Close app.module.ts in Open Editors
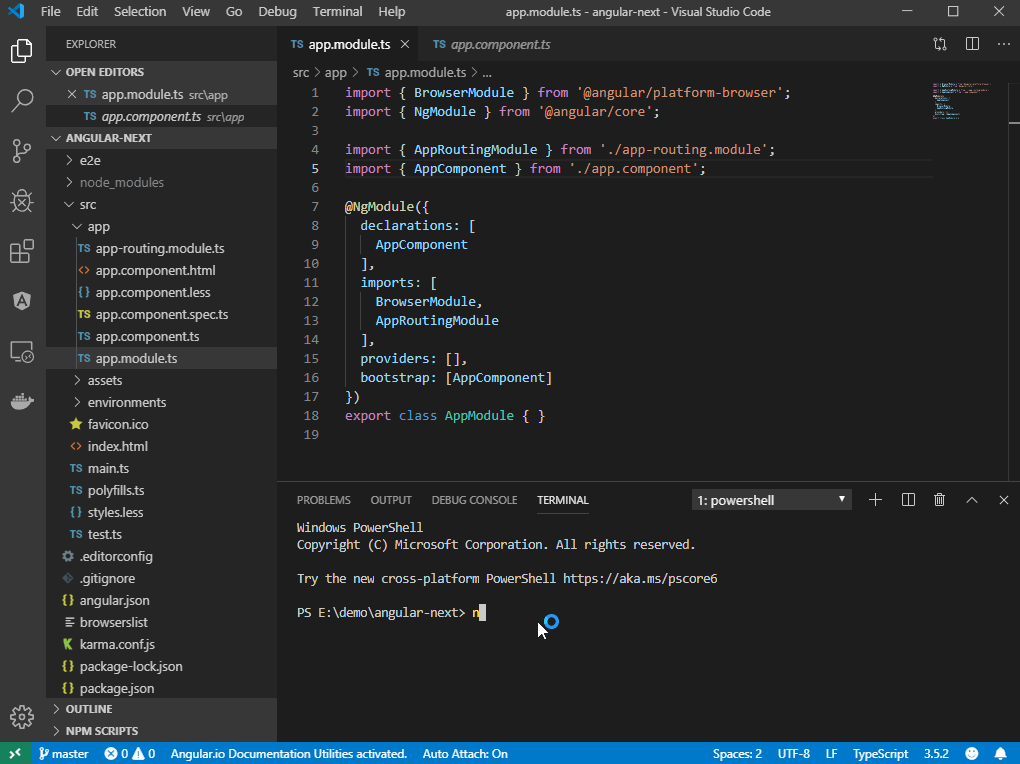 pos(72,94)
